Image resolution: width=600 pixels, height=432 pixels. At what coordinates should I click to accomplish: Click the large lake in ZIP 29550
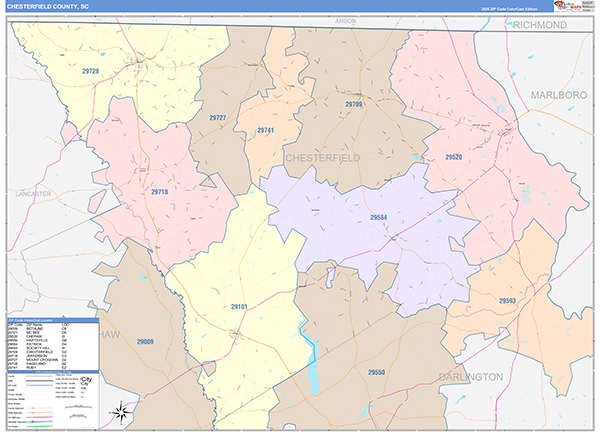(311, 365)
